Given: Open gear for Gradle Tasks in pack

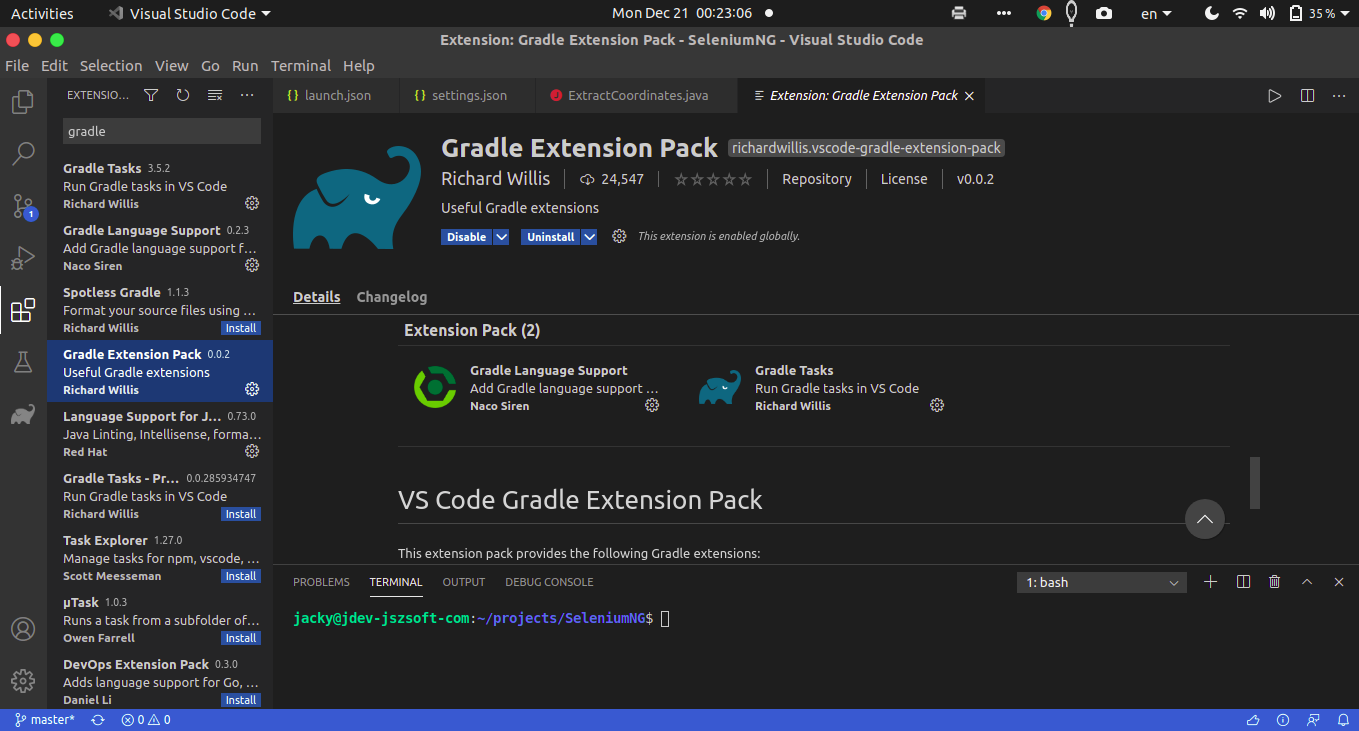Looking at the screenshot, I should (x=937, y=405).
